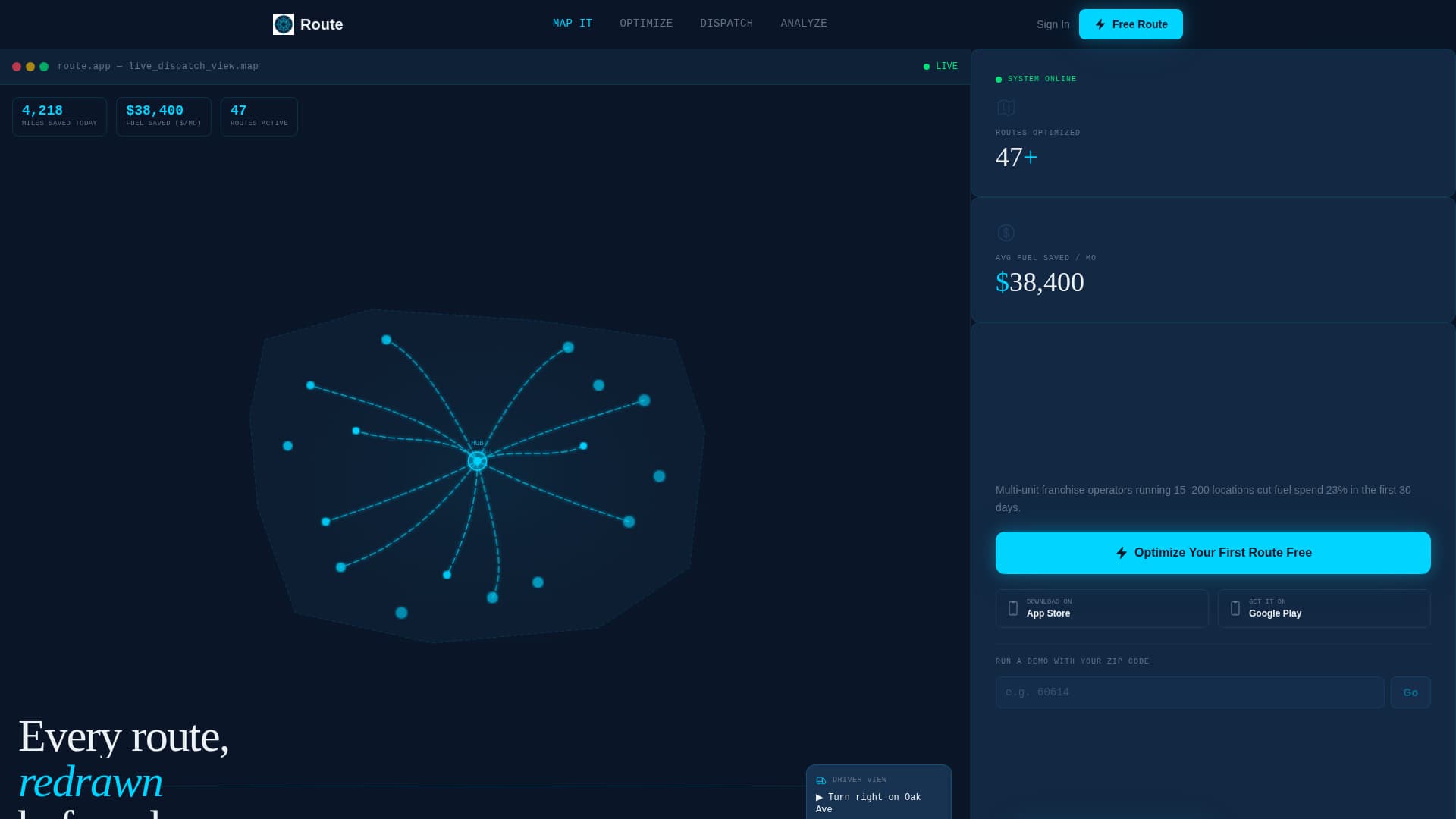Click the DRIVER VIEW label
The image size is (1456, 819).
pyautogui.click(x=859, y=780)
